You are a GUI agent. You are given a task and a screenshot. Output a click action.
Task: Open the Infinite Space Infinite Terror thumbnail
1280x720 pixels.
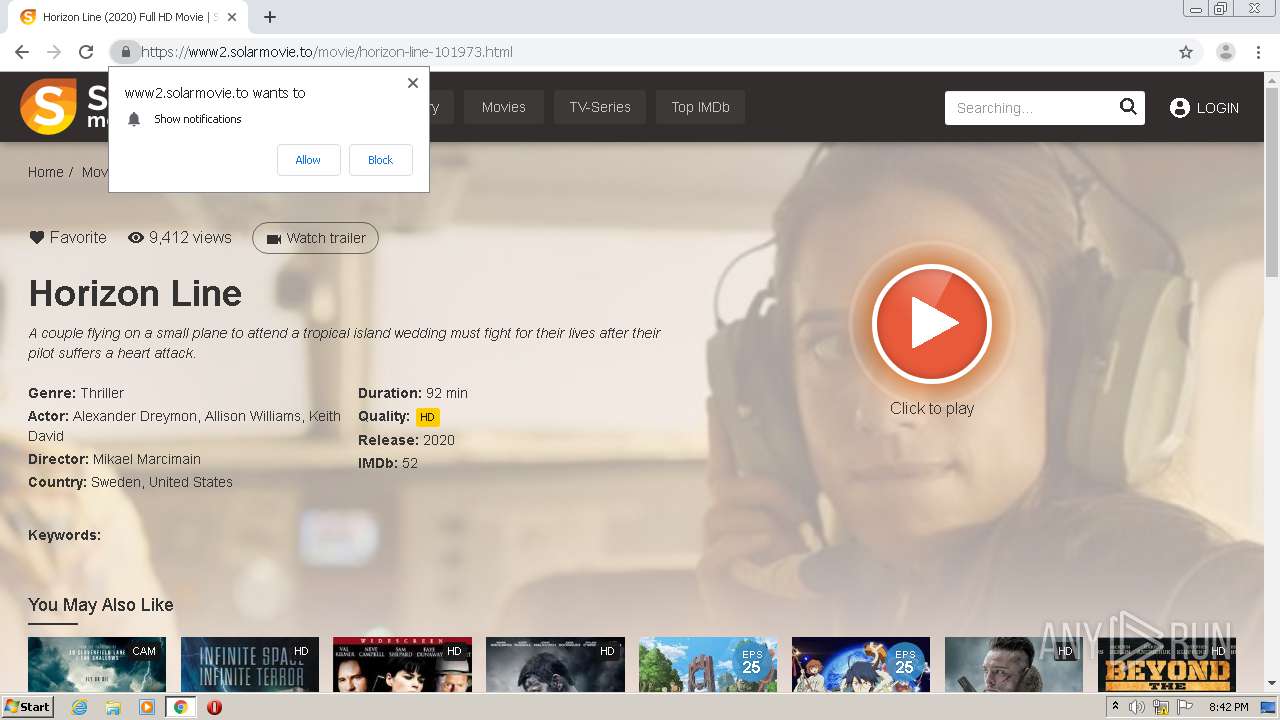pyautogui.click(x=250, y=664)
